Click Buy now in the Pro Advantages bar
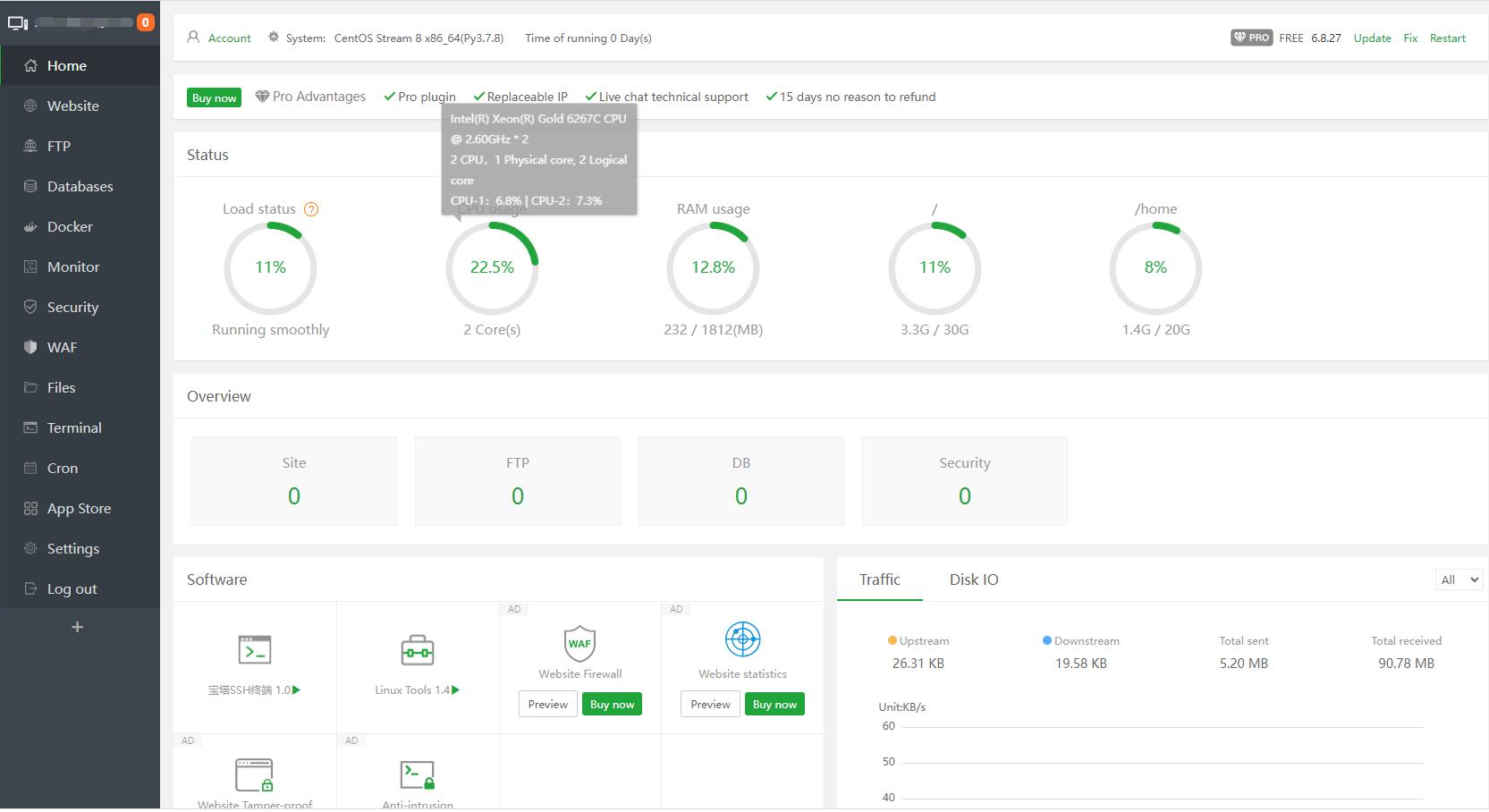1489x812 pixels. [x=215, y=97]
